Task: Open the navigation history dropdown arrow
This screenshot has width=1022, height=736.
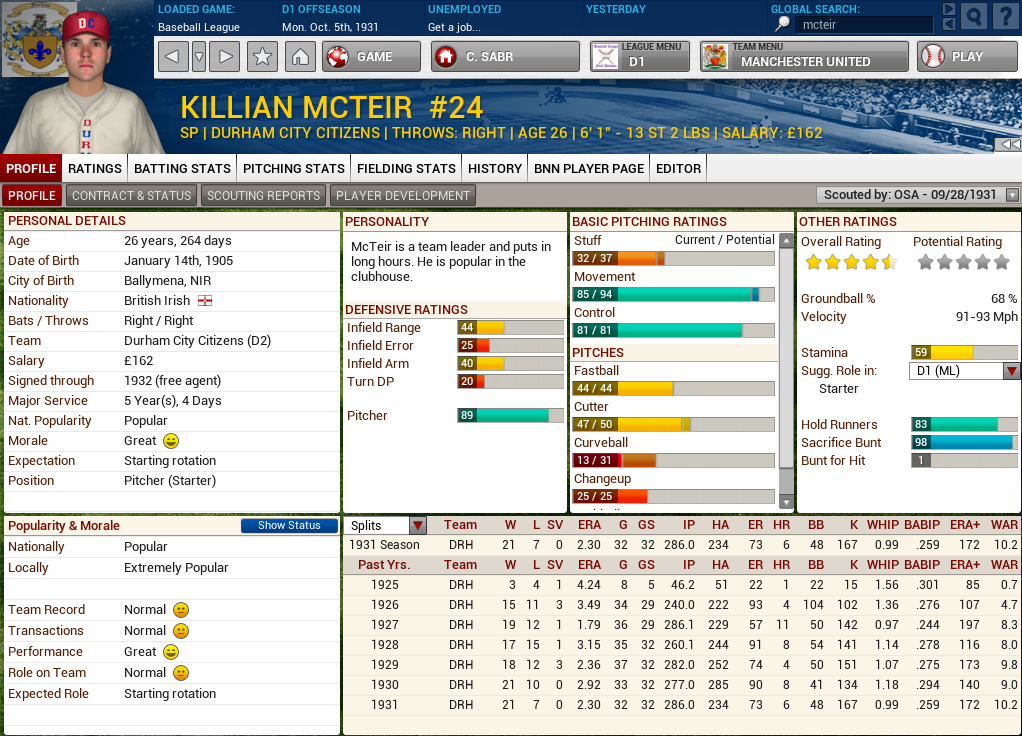Action: pos(198,57)
